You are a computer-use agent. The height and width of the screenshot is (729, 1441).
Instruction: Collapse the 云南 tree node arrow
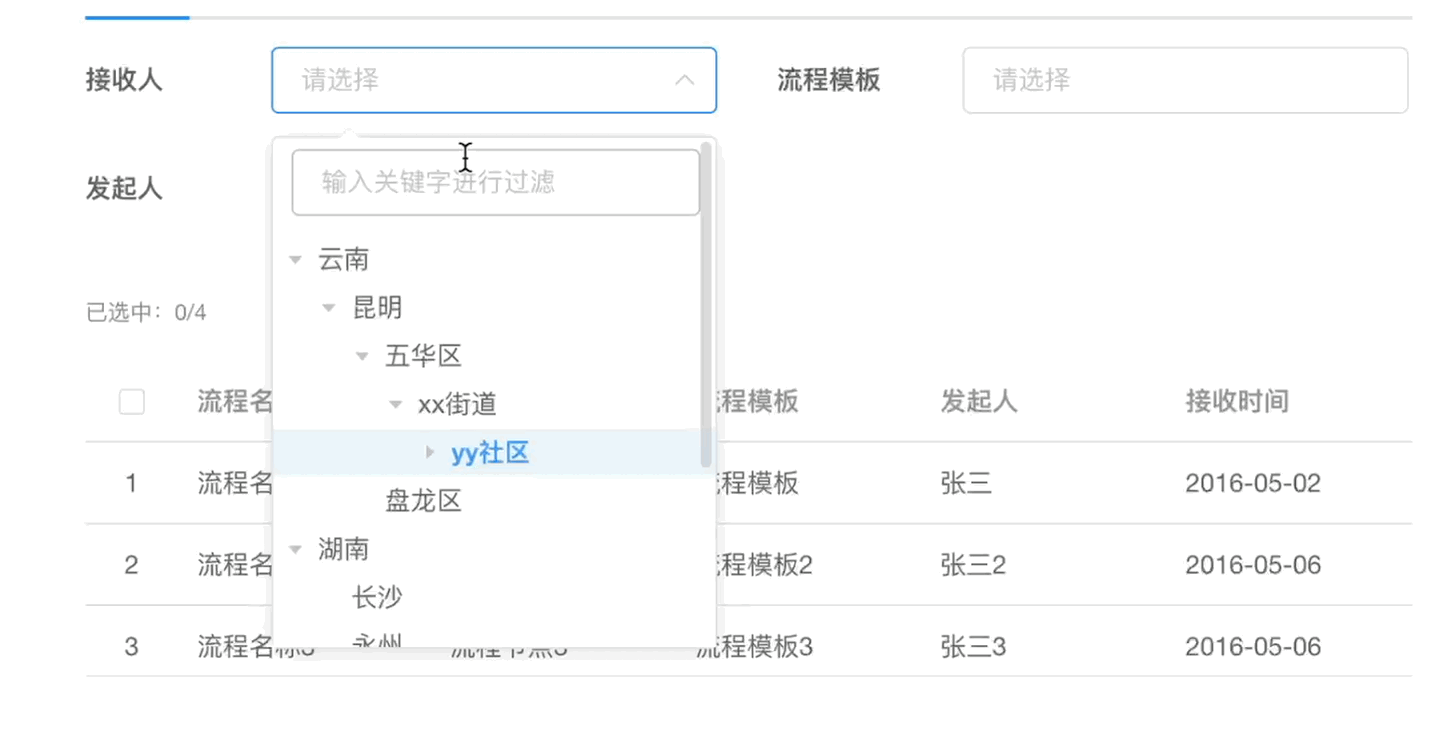tap(295, 260)
